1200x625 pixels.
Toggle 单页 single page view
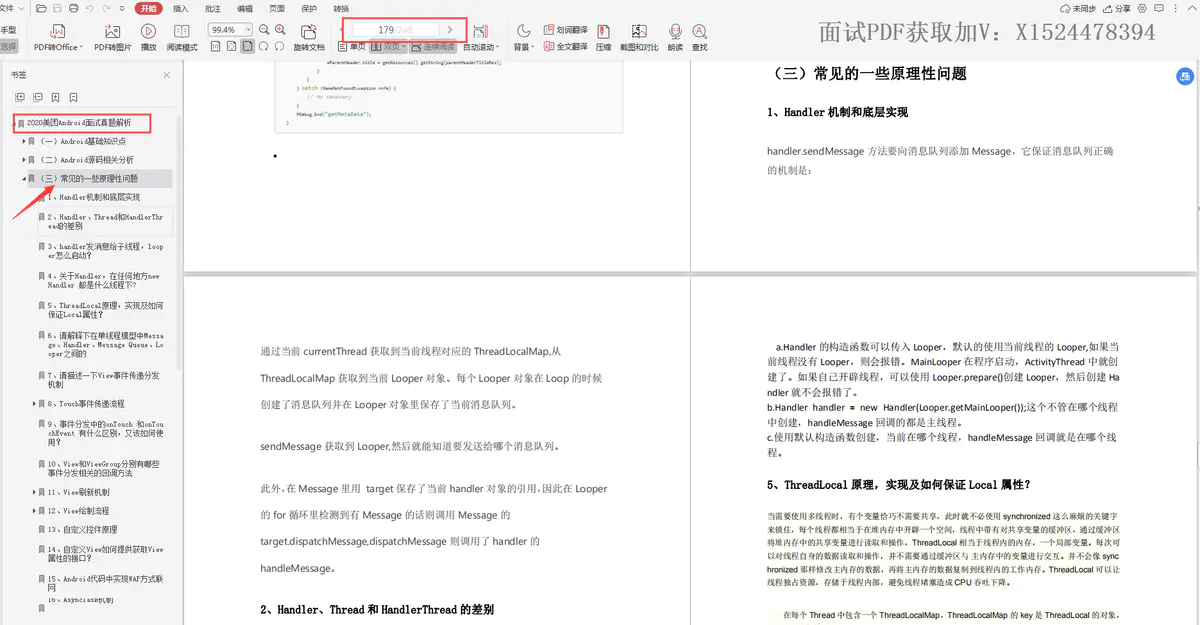pos(352,47)
